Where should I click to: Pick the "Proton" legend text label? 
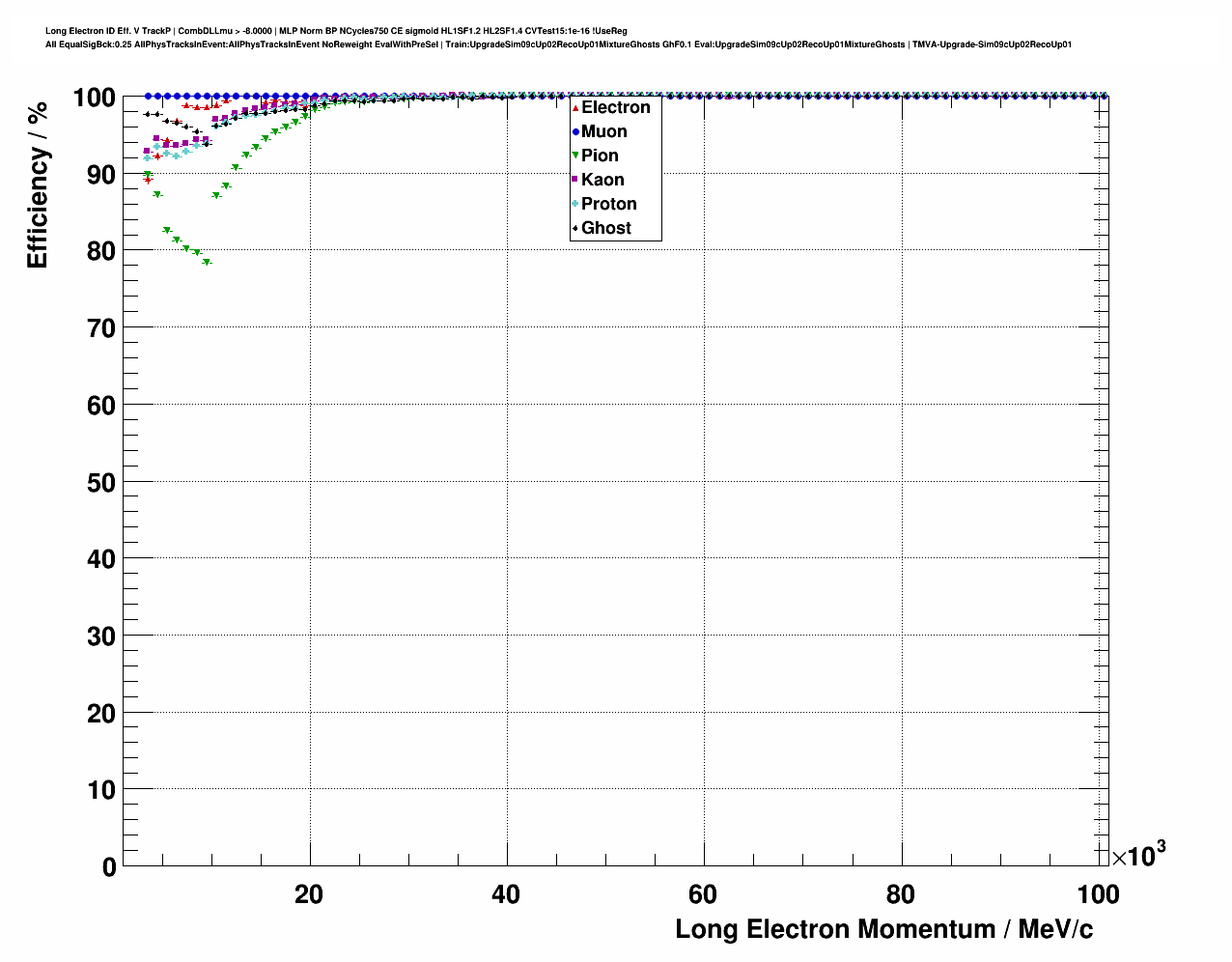pos(608,205)
